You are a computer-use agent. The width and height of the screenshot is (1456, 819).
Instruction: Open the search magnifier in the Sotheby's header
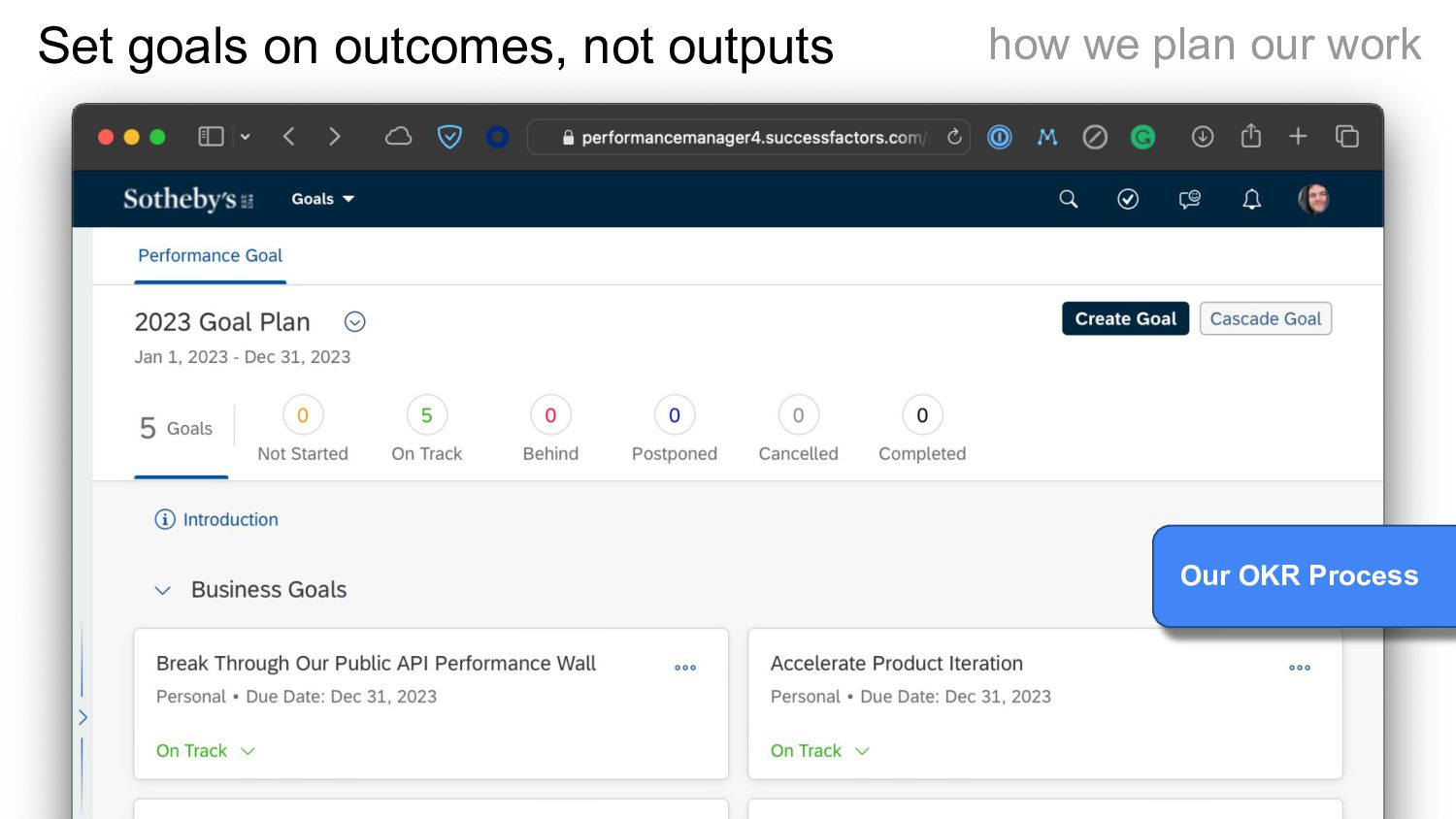(1068, 199)
